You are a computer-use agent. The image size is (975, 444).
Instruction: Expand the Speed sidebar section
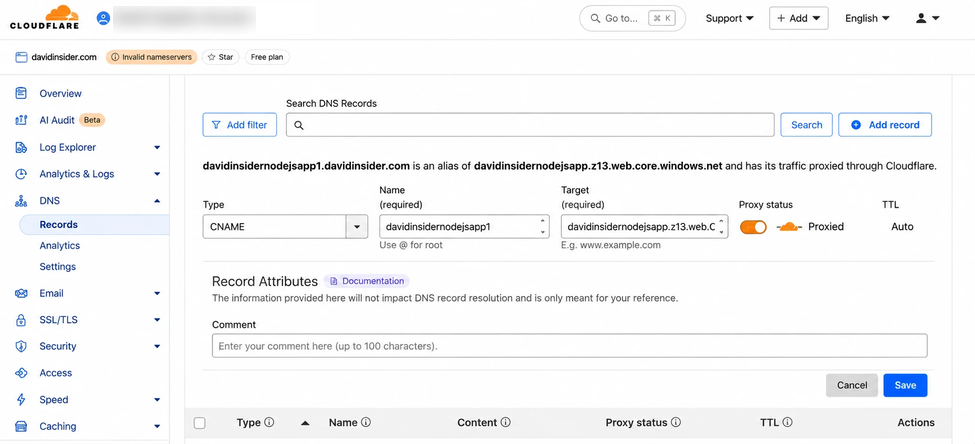(x=157, y=400)
